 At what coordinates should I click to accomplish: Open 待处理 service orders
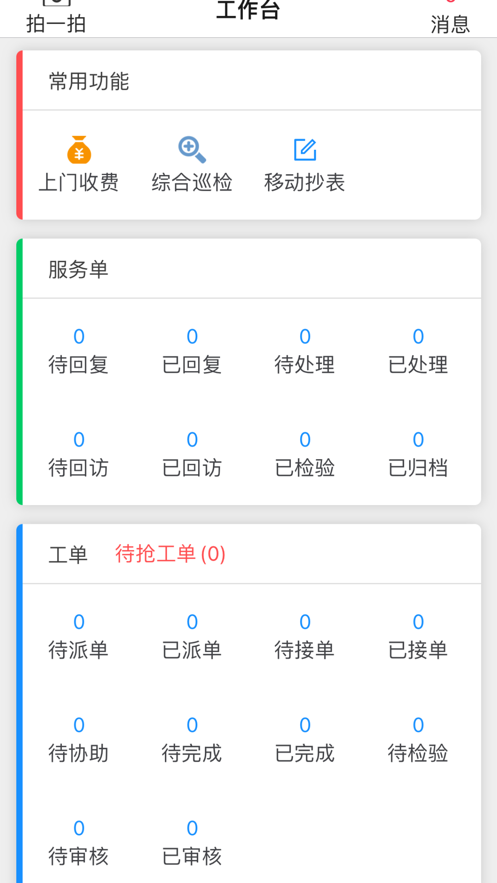(x=305, y=351)
